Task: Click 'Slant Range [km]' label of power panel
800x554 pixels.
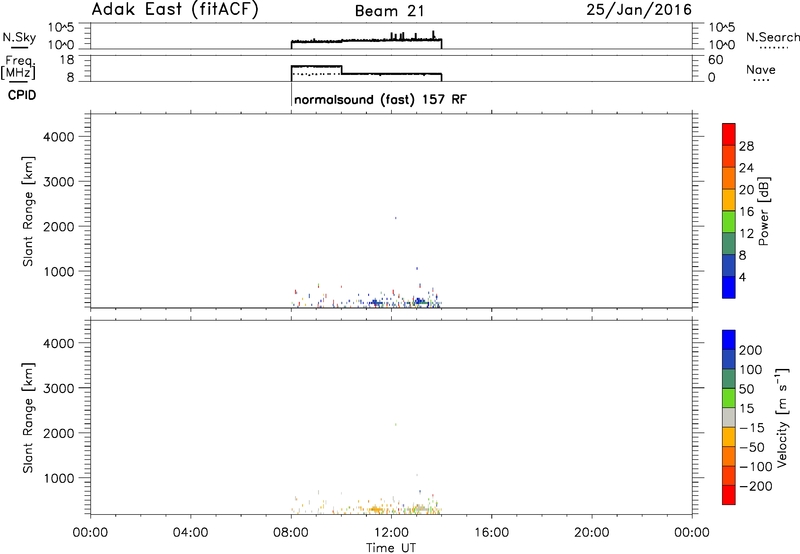Action: tap(28, 211)
